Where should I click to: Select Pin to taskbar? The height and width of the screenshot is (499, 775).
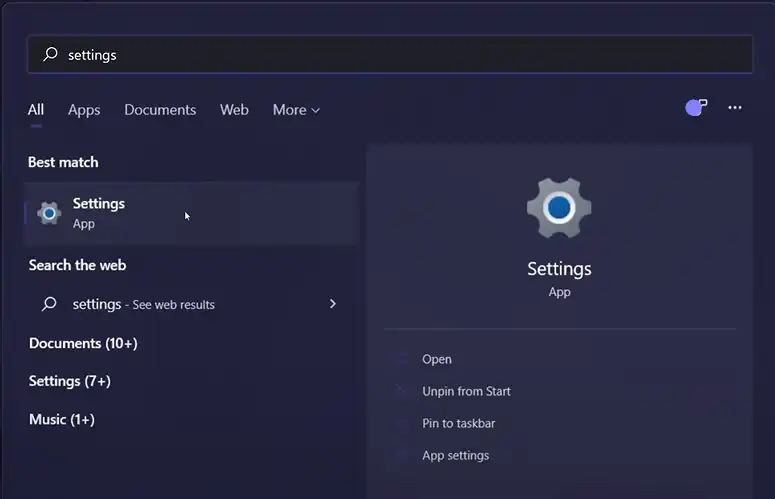point(458,423)
